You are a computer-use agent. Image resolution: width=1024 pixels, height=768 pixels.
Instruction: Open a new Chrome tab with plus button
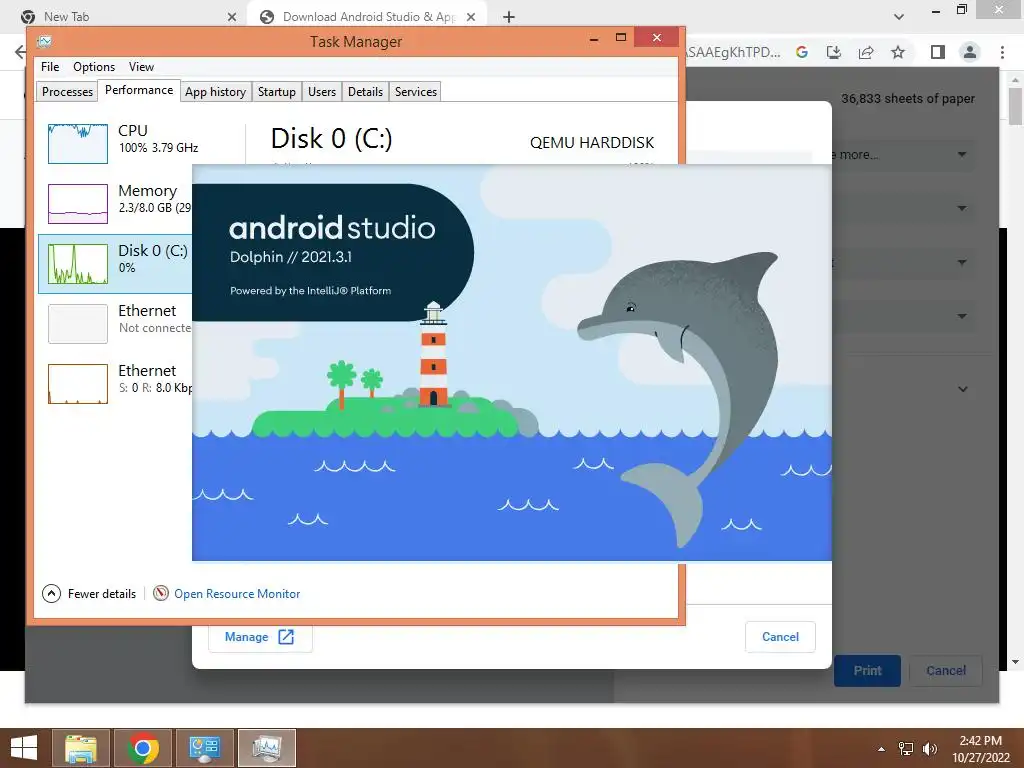coord(509,17)
